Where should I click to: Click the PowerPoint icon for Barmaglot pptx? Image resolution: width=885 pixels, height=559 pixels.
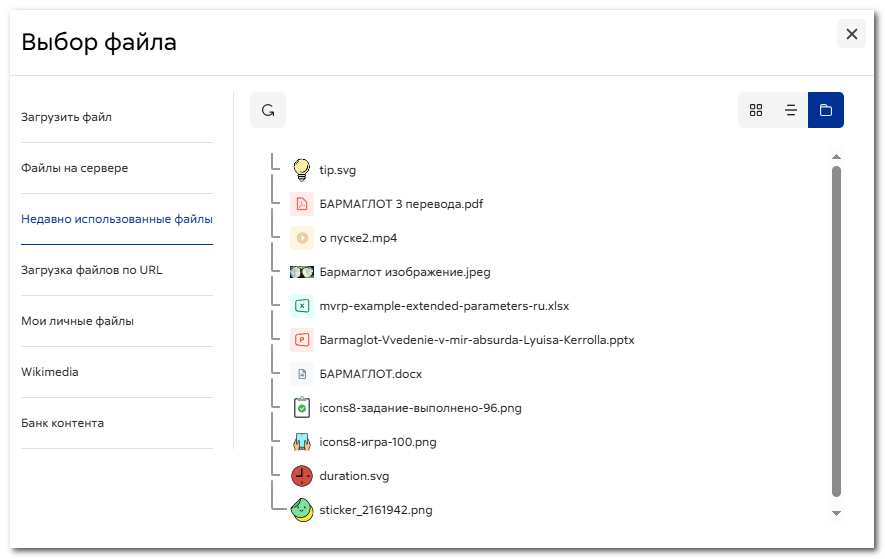click(x=302, y=340)
